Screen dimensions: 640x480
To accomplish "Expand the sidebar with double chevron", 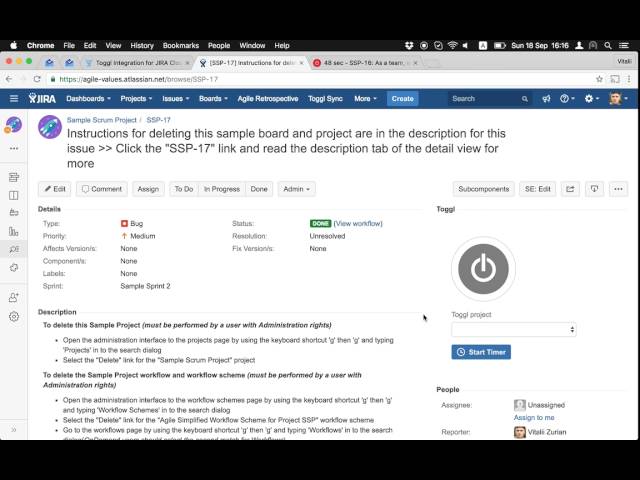I will click(13, 430).
